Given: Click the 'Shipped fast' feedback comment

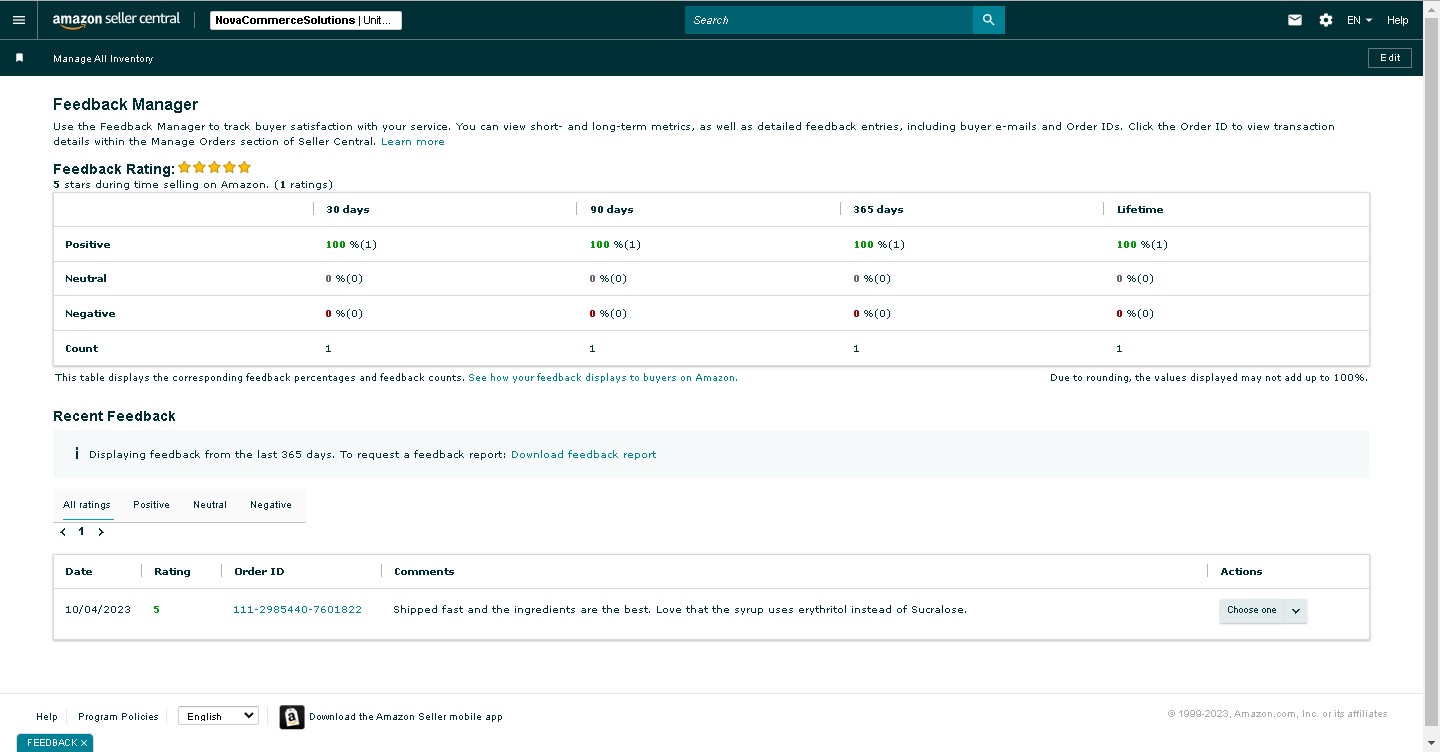Looking at the screenshot, I should (x=680, y=610).
